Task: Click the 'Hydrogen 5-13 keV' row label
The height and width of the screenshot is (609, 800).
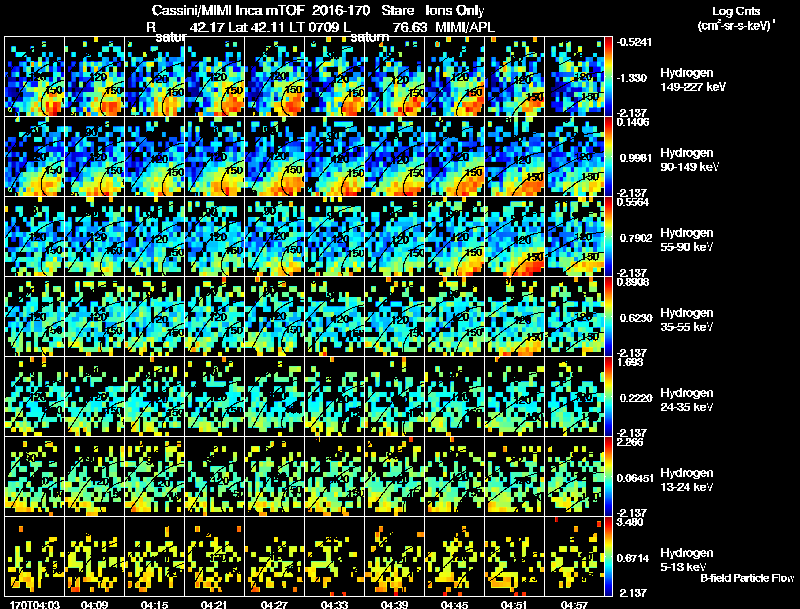Action: tap(686, 560)
